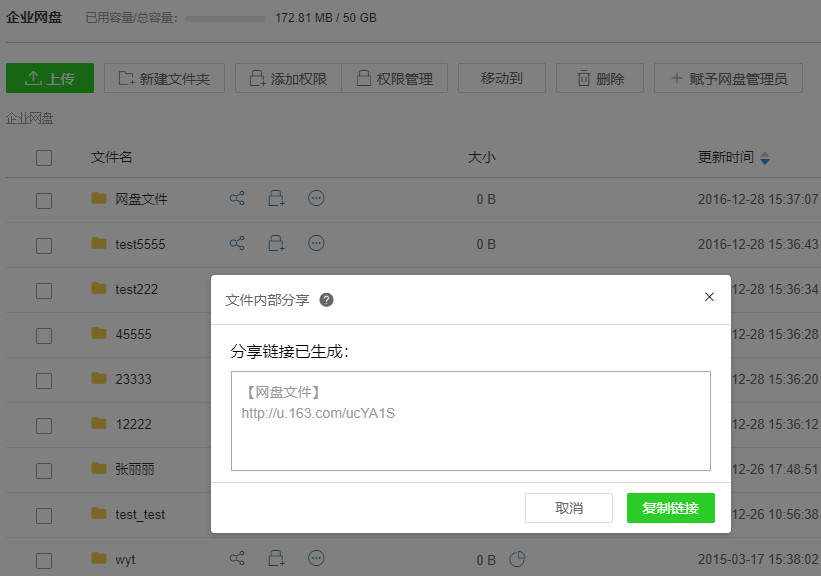The image size is (821, 576).
Task: Open the more options icon for 网盘文件
Action: [316, 199]
